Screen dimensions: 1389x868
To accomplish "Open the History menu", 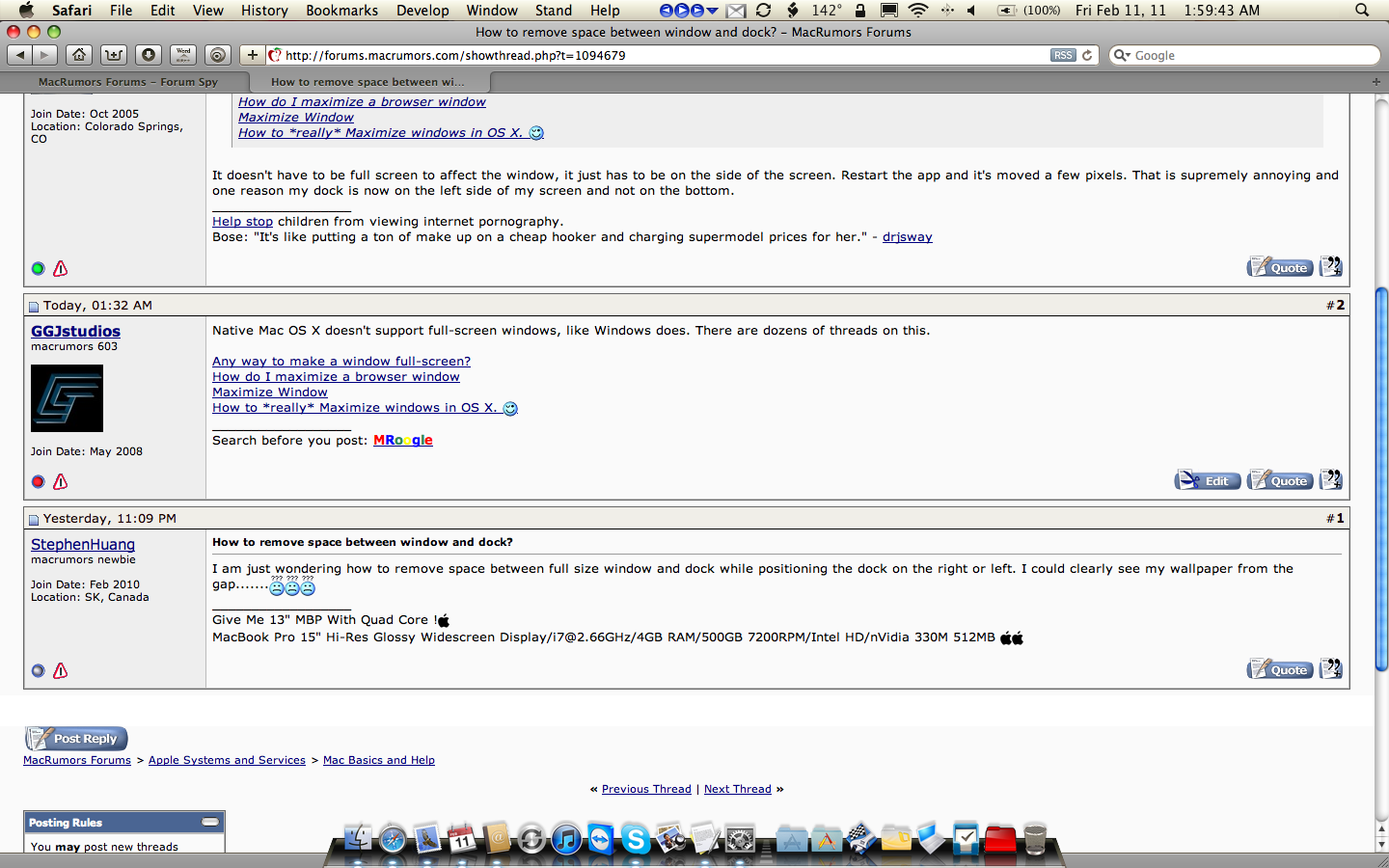I will coord(264,11).
